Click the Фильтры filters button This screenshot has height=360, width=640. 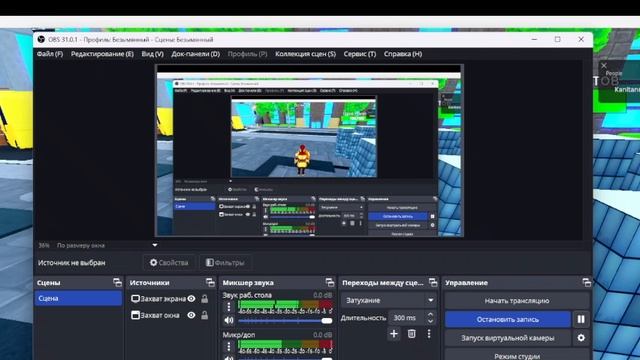(225, 262)
